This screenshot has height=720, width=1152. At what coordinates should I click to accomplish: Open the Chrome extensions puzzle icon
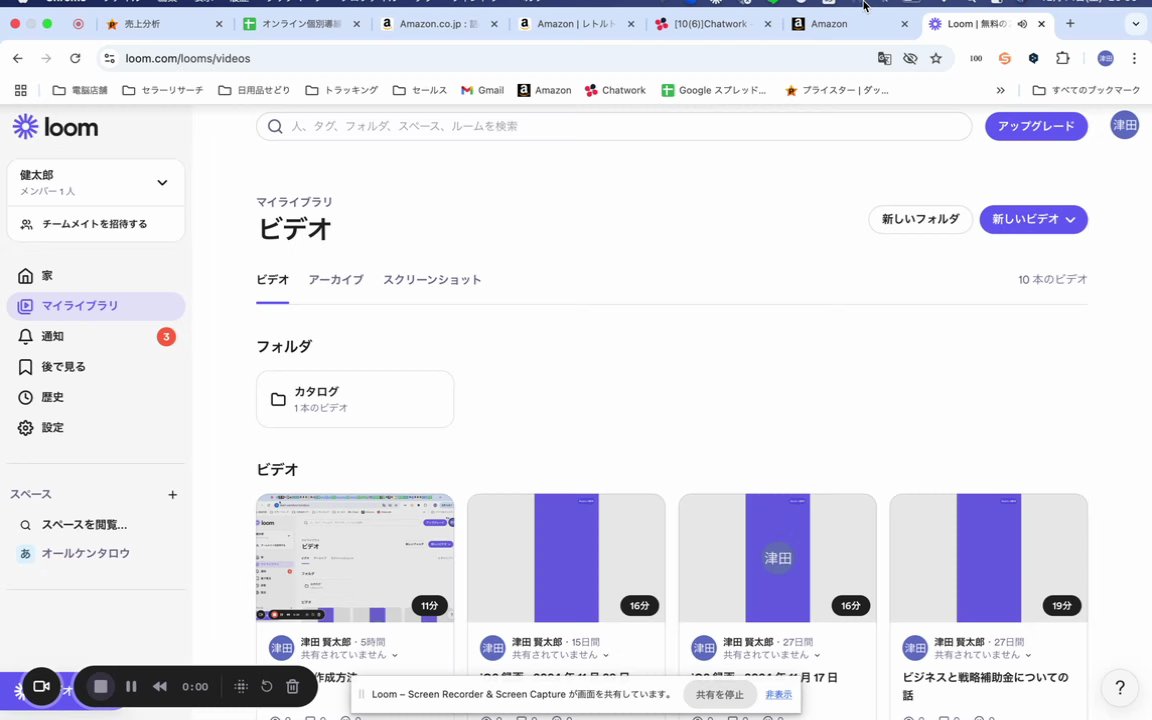click(x=1062, y=58)
